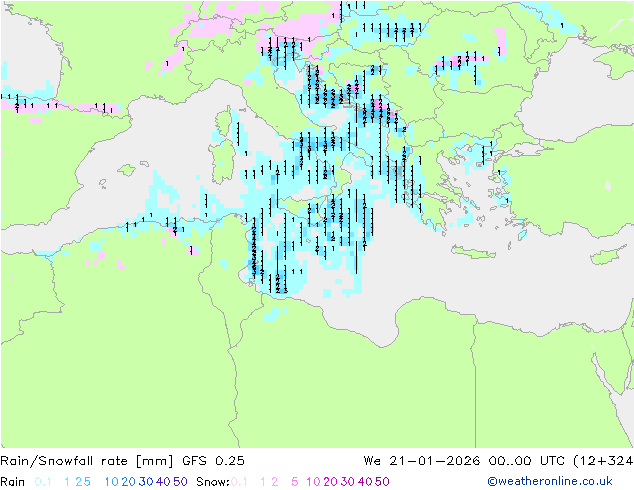Viewport: 634px width, 490px height.
Task: Choose the Snow legend value 0.1
Action: pos(239,482)
